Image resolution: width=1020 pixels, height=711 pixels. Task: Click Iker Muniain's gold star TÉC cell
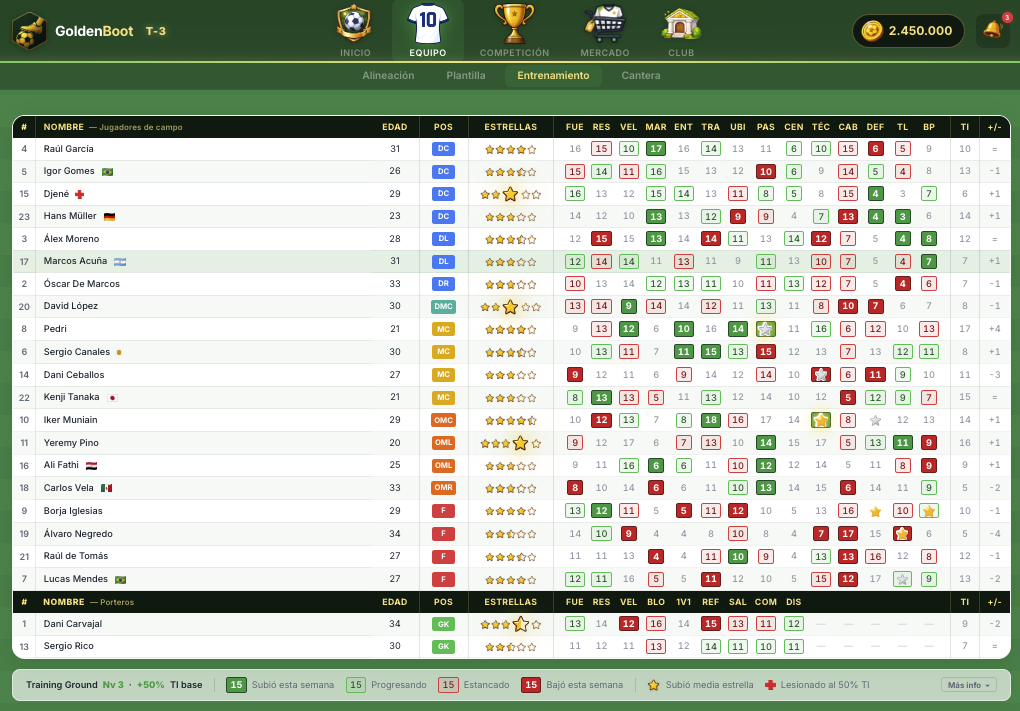click(x=821, y=420)
